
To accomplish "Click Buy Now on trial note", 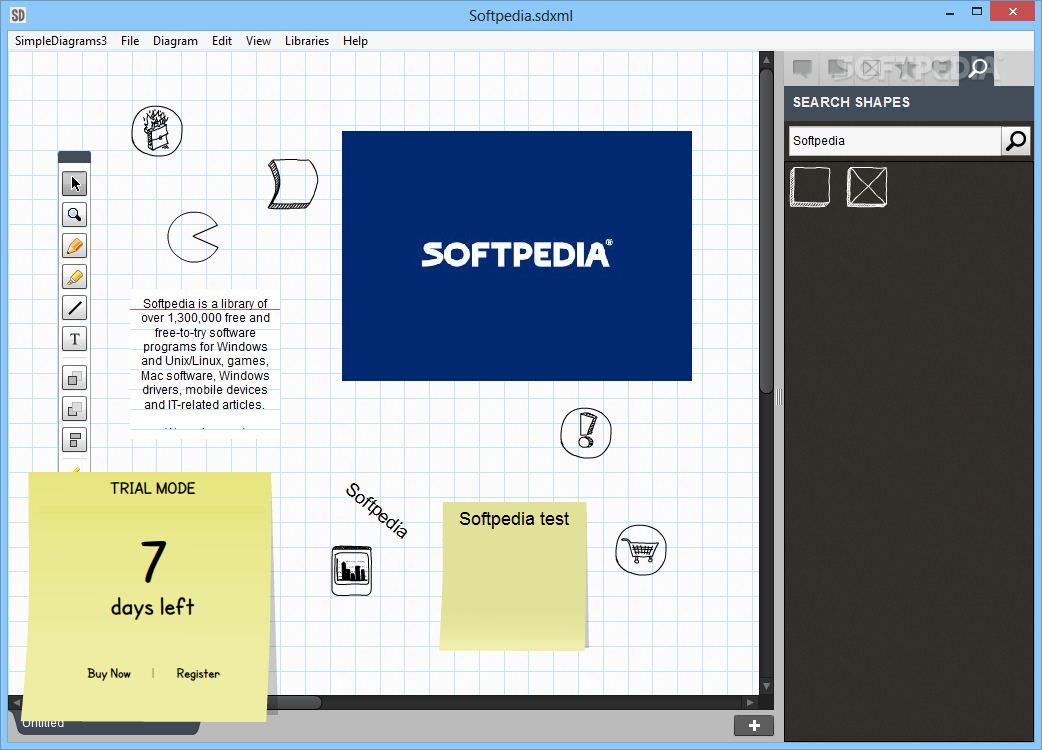I will (x=109, y=673).
